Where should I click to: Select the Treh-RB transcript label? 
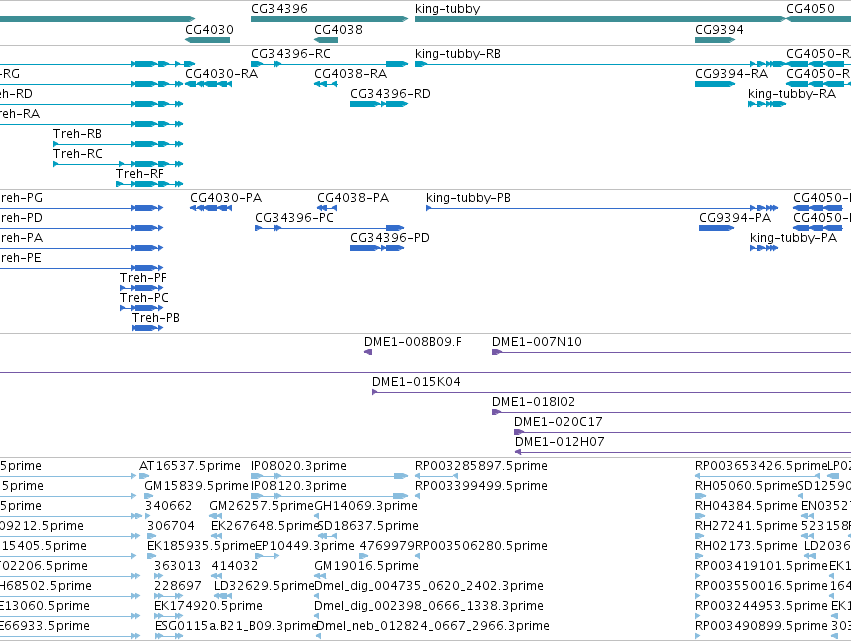click(77, 134)
